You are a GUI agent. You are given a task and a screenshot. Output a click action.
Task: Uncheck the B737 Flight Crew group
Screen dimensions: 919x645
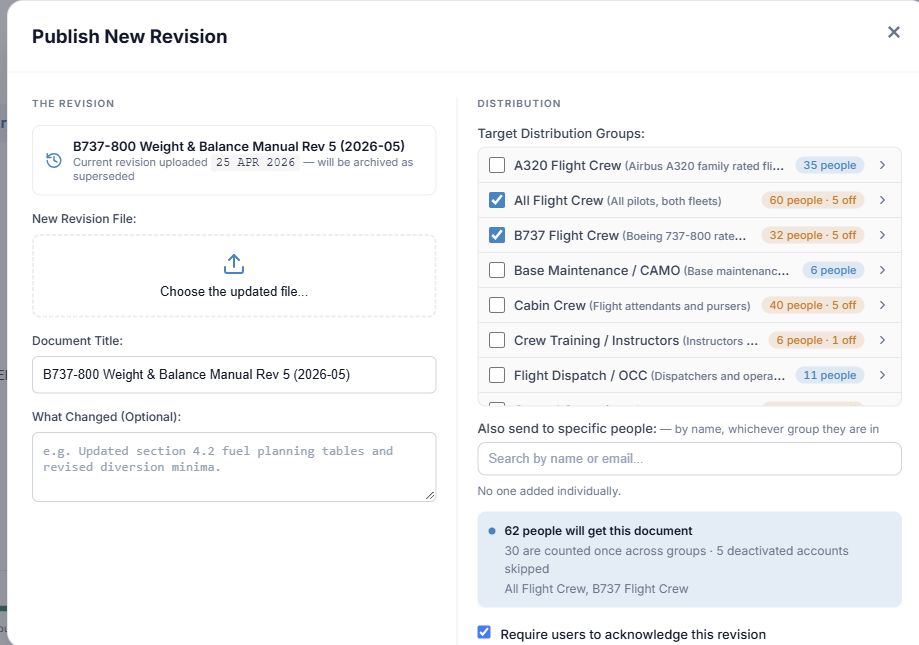(x=497, y=236)
